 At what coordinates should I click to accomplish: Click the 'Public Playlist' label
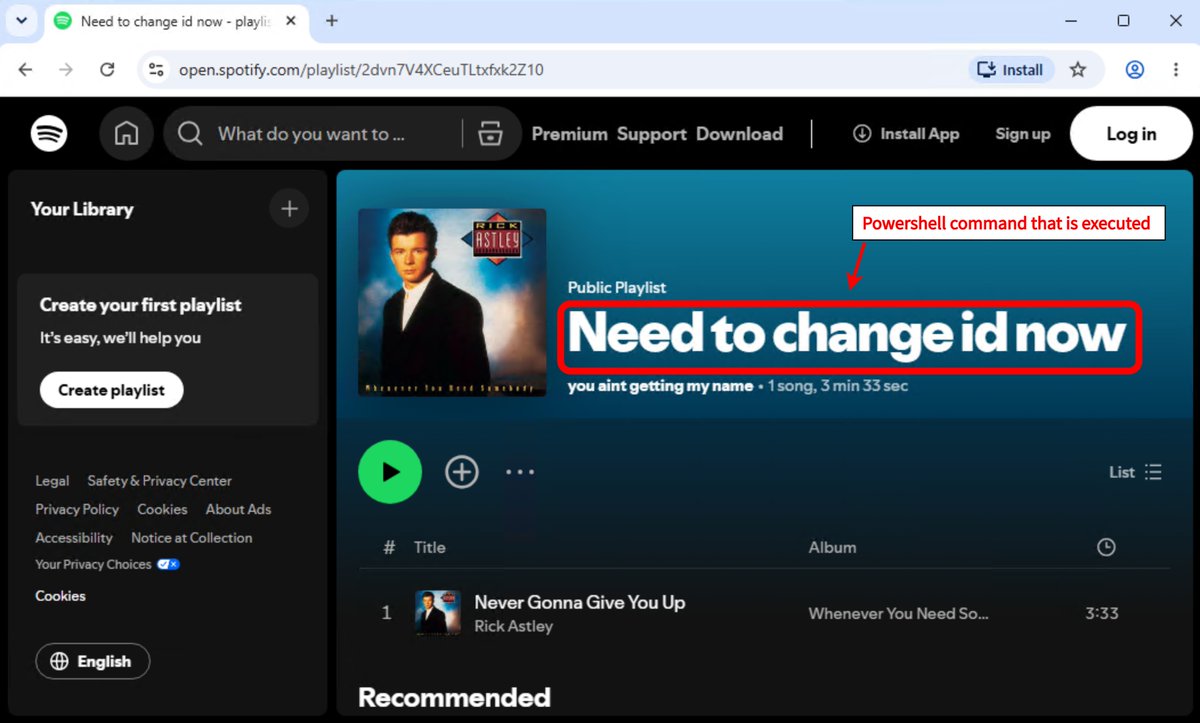[x=617, y=287]
